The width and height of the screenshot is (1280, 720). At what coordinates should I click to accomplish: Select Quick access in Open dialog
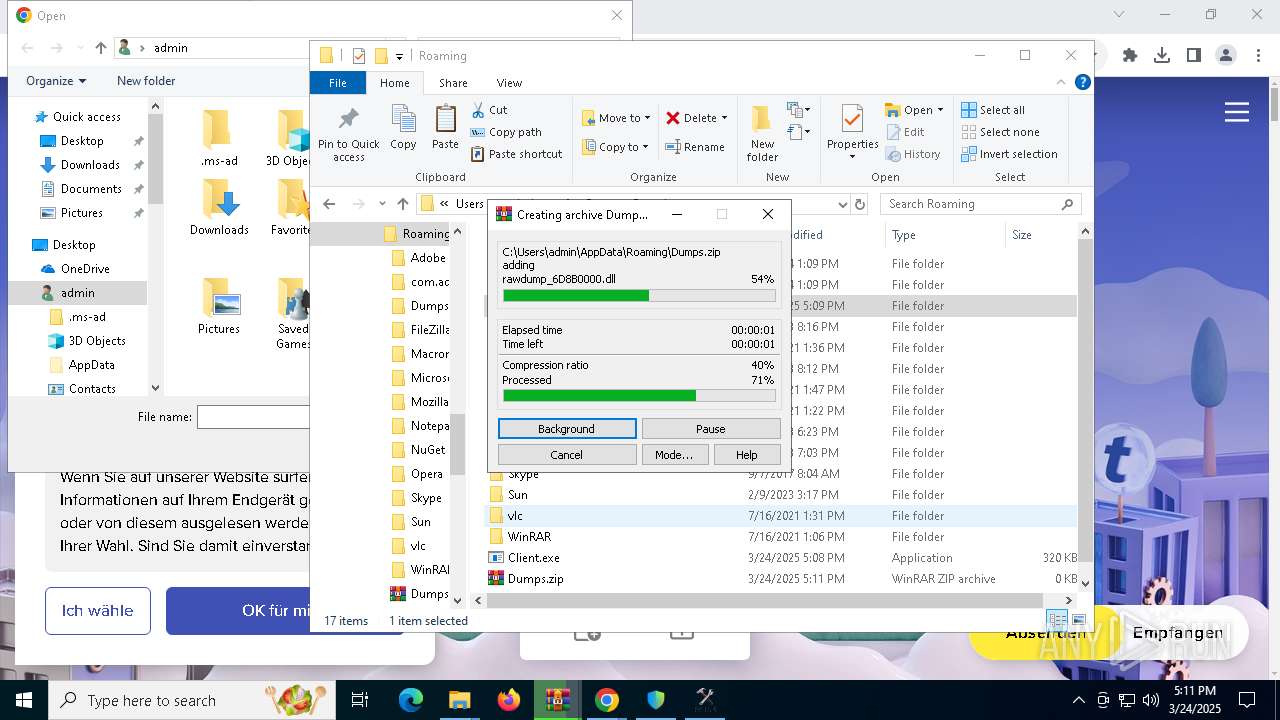pyautogui.click(x=87, y=117)
